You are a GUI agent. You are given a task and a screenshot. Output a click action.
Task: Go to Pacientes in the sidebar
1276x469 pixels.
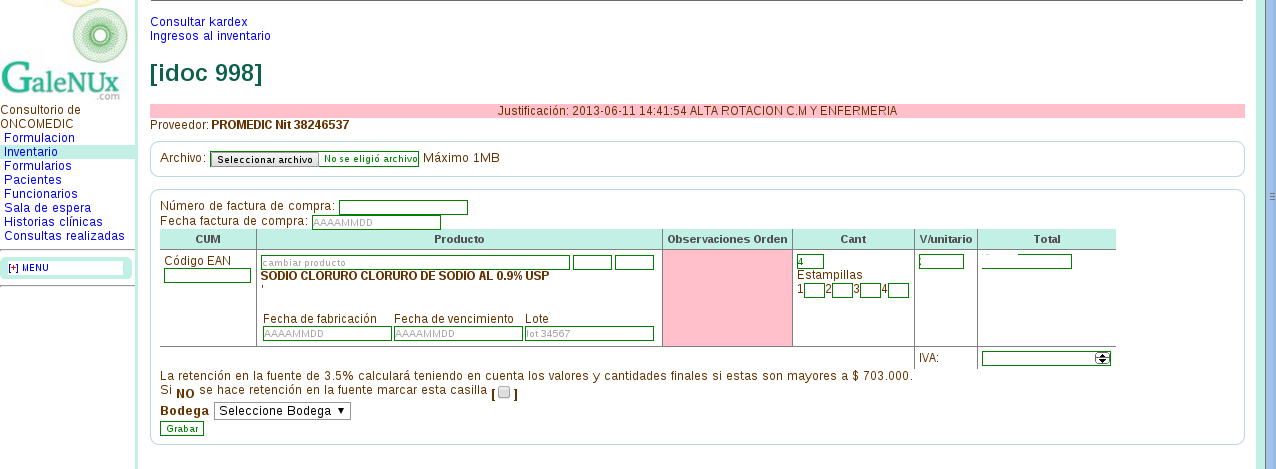click(33, 180)
